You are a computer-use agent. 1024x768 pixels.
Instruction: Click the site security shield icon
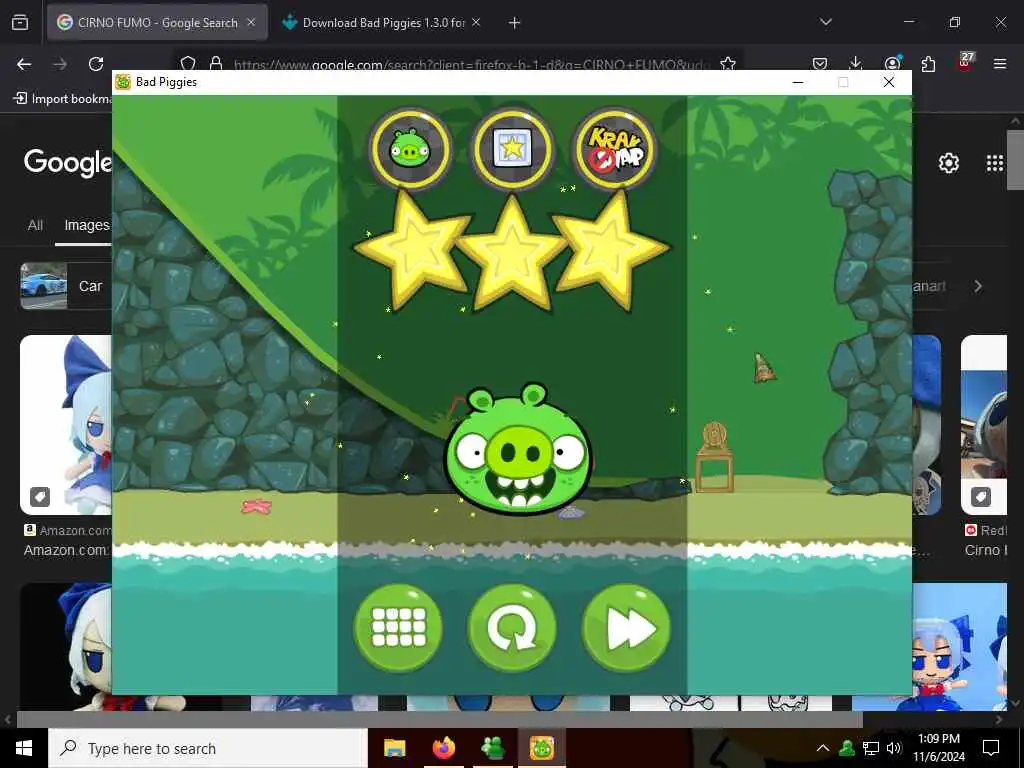click(x=188, y=63)
